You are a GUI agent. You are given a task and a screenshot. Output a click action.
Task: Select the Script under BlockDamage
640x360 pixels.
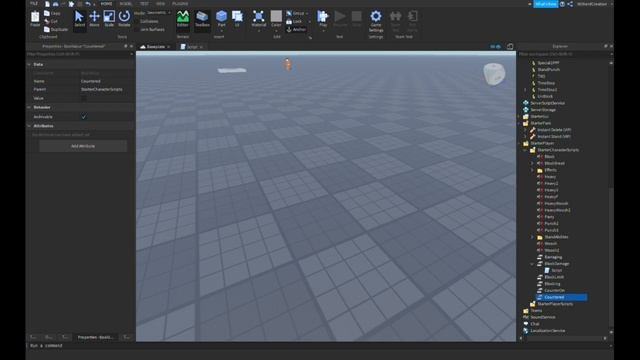[556, 271]
